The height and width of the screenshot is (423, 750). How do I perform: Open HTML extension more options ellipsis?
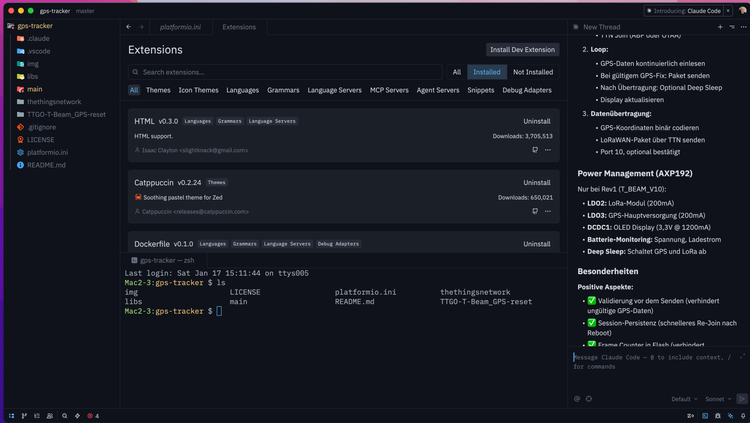pyautogui.click(x=548, y=150)
